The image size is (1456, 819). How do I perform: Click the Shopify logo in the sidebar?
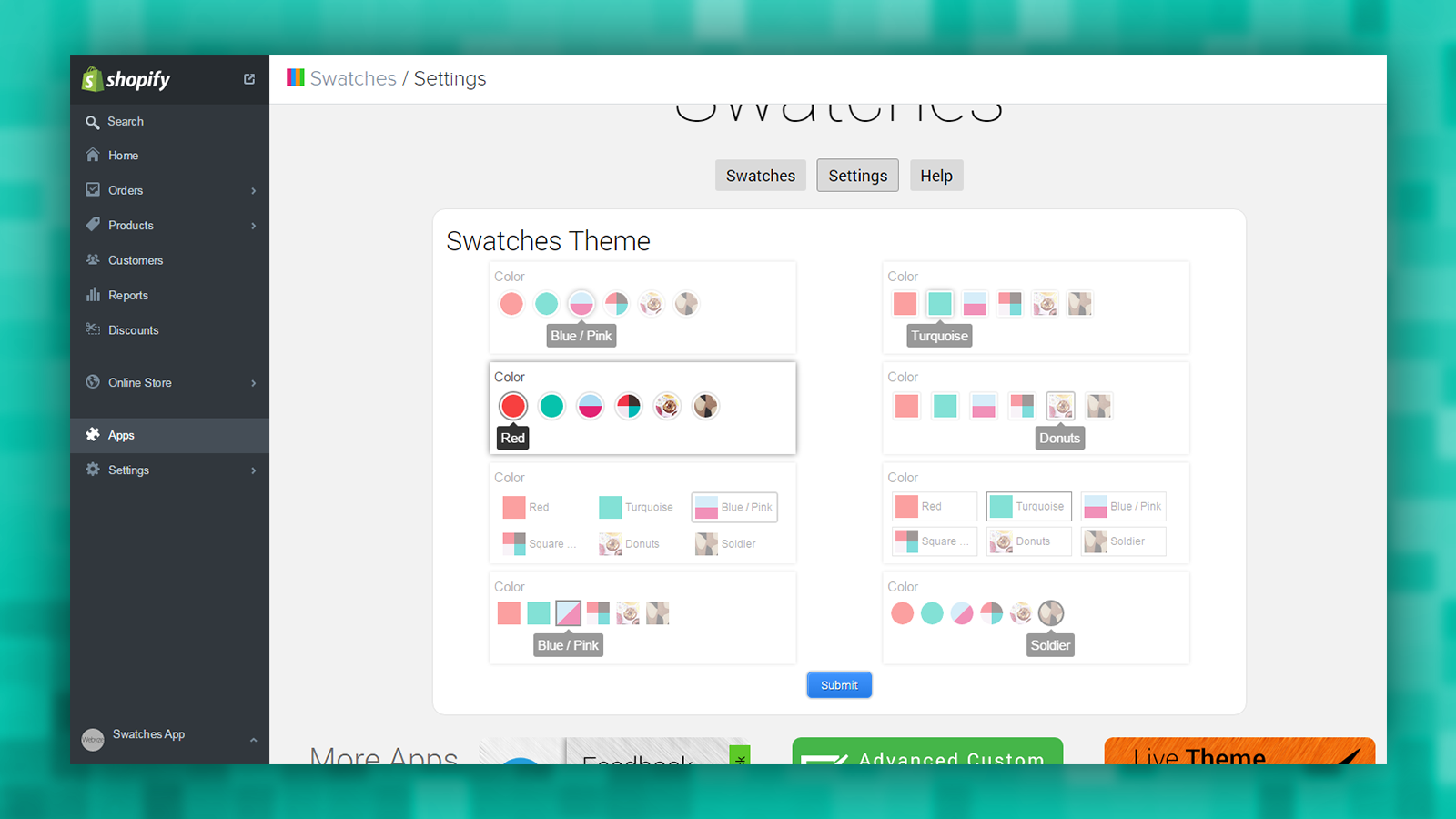[126, 79]
